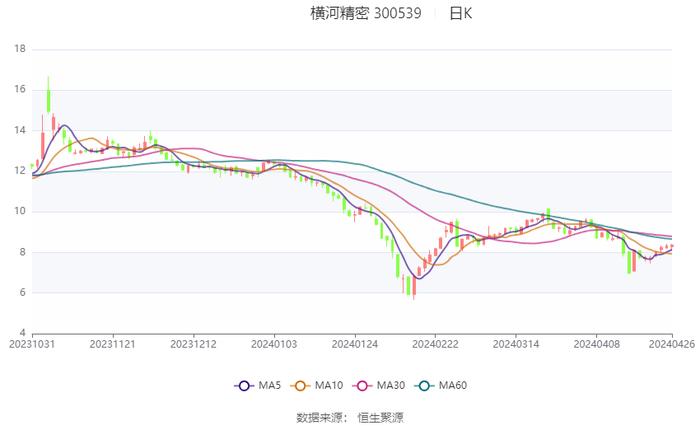
Task: Click x-axis date label 20240124
Action: click(x=355, y=344)
